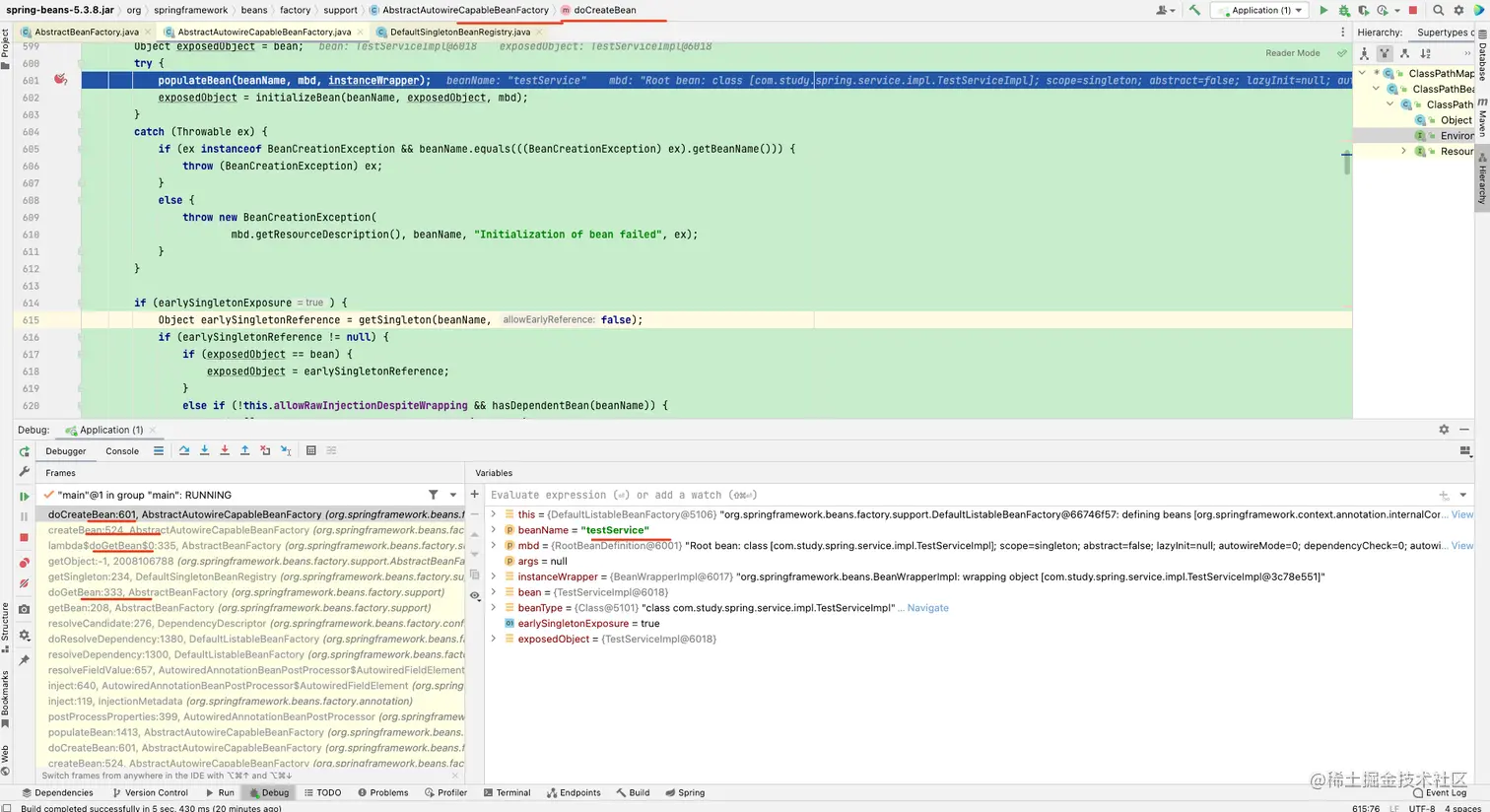Click the Evaluate Expression calculator icon
Screen dimensions: 1490x812
coord(311,450)
